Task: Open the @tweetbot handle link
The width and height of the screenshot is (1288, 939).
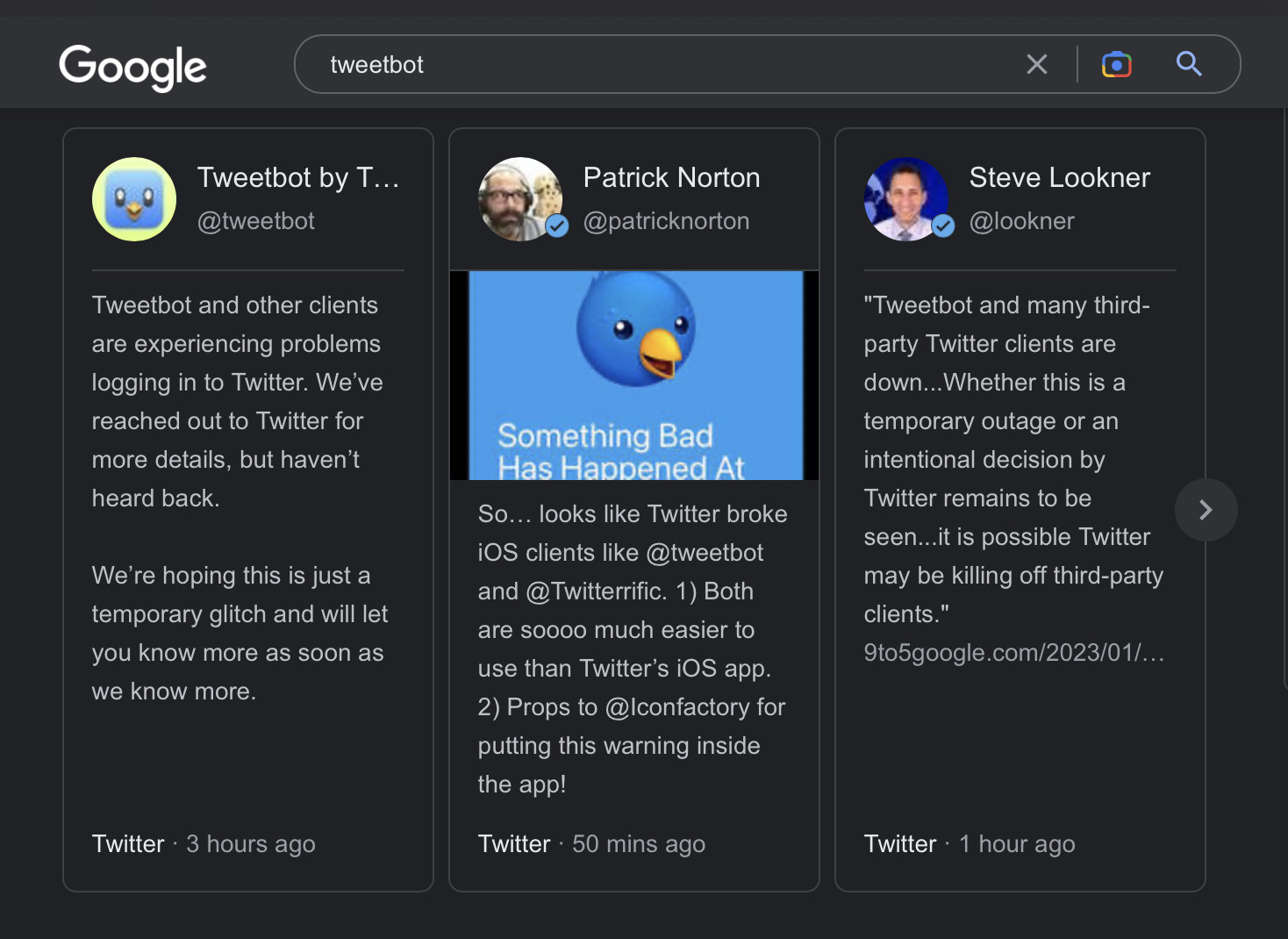Action: (x=255, y=221)
